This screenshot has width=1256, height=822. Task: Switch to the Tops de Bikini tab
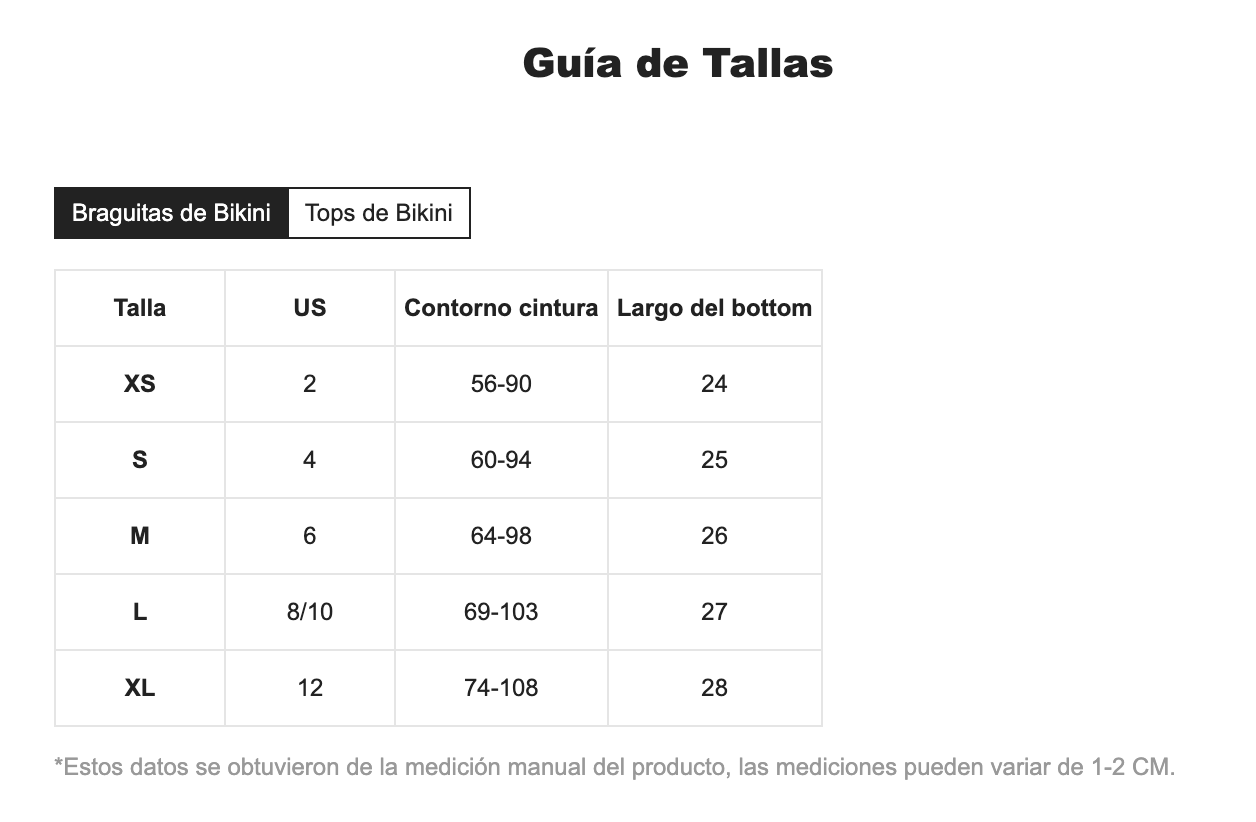click(379, 213)
